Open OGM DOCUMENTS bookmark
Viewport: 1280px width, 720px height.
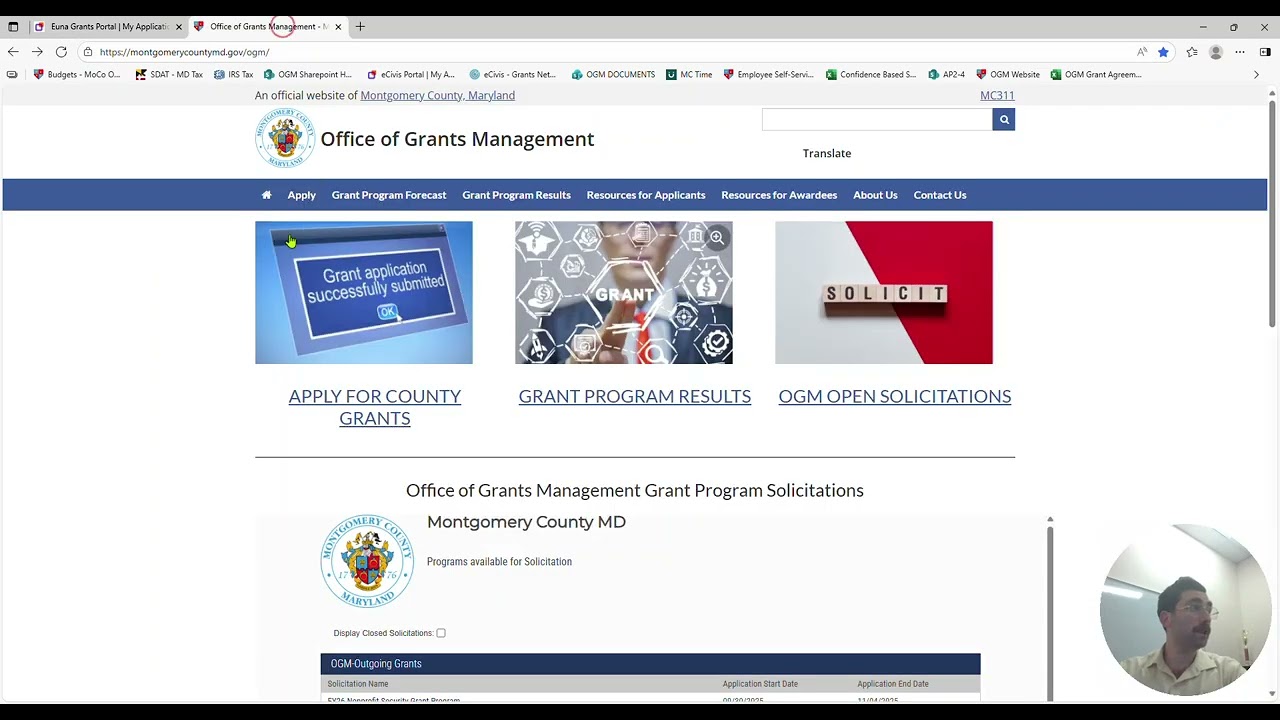(x=614, y=74)
